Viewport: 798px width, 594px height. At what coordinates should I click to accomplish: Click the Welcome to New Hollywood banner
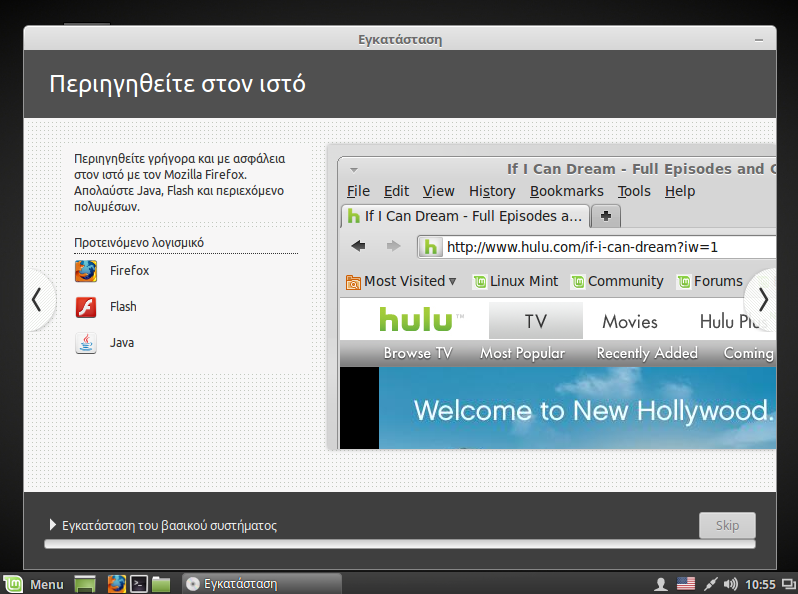pyautogui.click(x=578, y=408)
